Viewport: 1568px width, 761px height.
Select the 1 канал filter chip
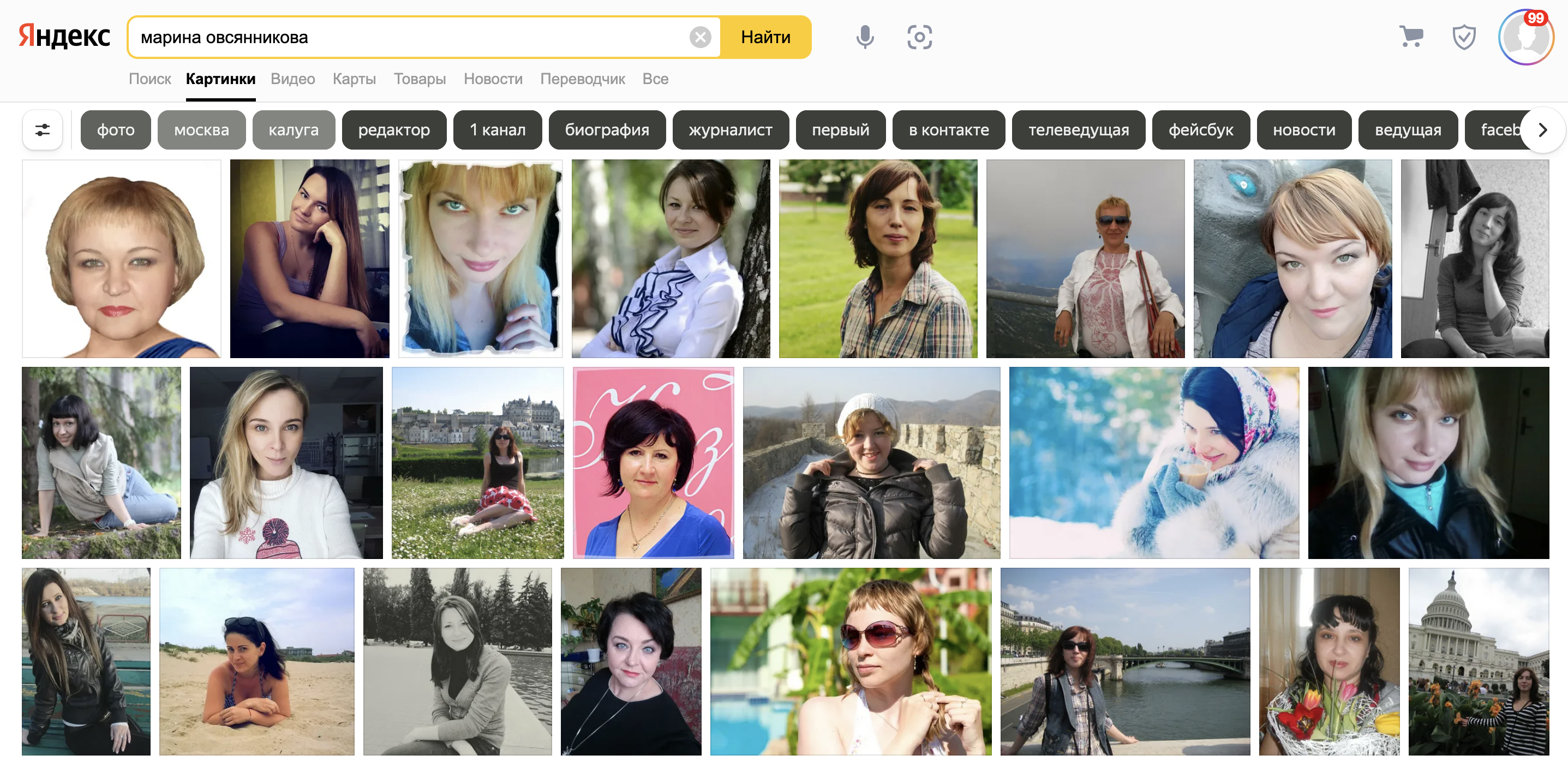[x=498, y=130]
